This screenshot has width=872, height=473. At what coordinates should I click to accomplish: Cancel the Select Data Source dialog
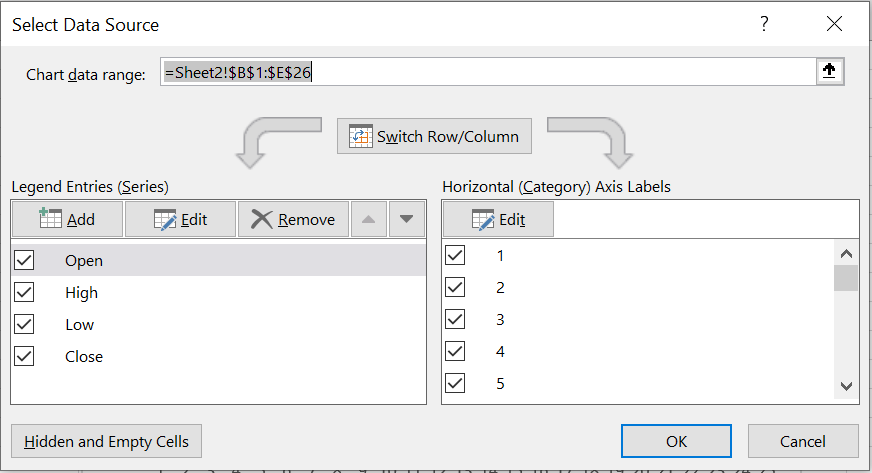click(x=803, y=441)
